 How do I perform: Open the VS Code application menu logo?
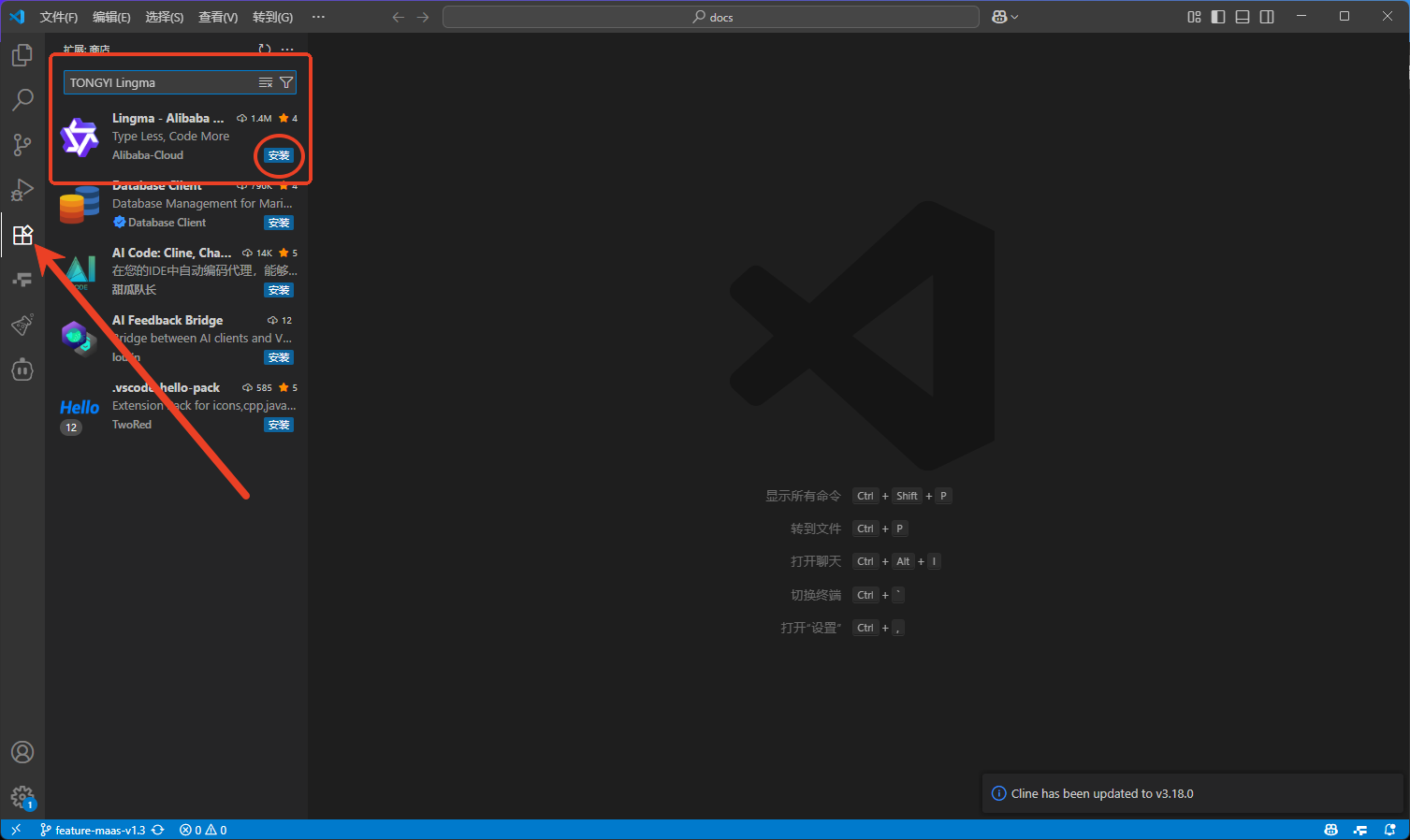(x=17, y=17)
